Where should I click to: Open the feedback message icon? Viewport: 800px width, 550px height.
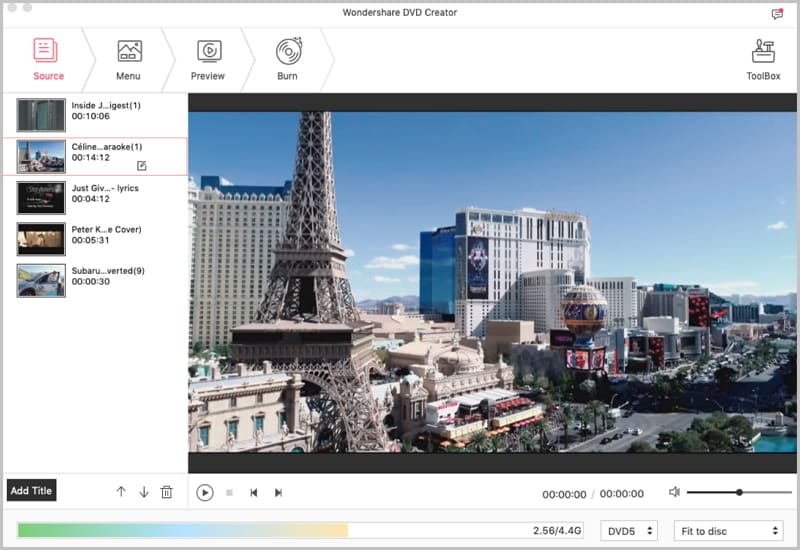click(777, 14)
